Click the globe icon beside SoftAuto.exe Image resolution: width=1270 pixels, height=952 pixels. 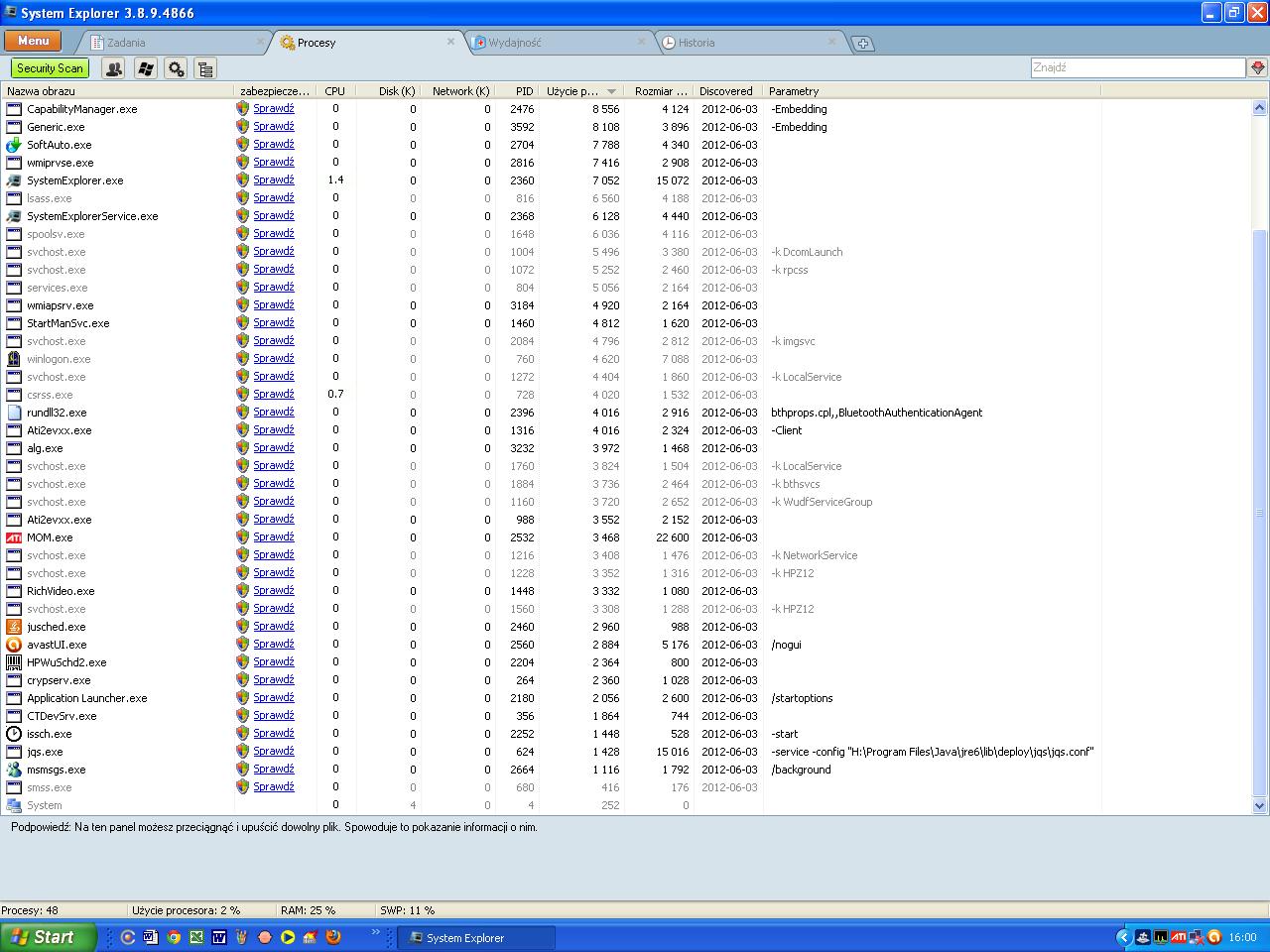coord(14,145)
